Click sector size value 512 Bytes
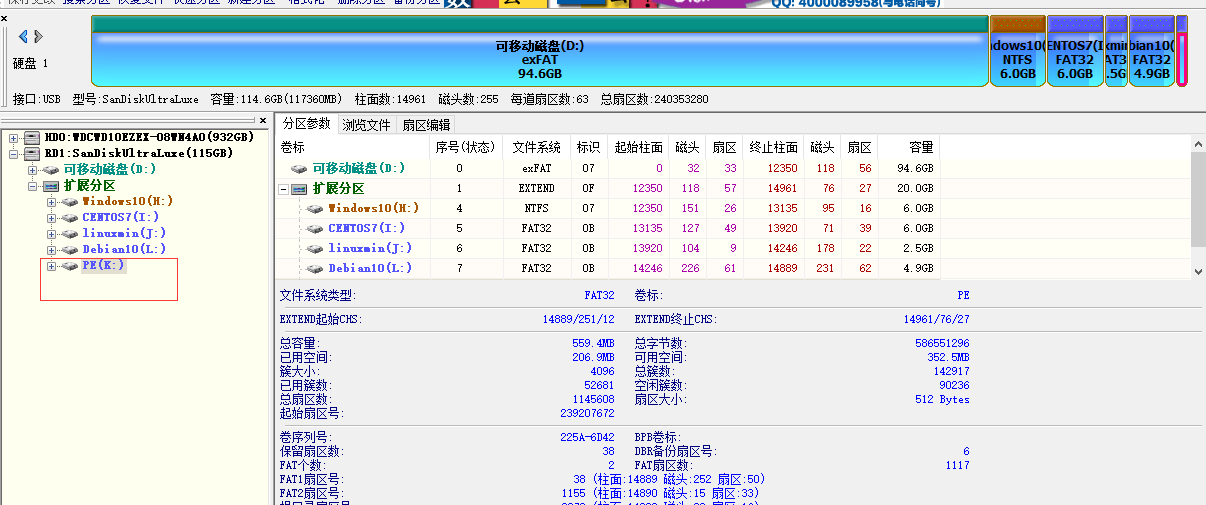This screenshot has height=505, width=1206. (x=942, y=399)
